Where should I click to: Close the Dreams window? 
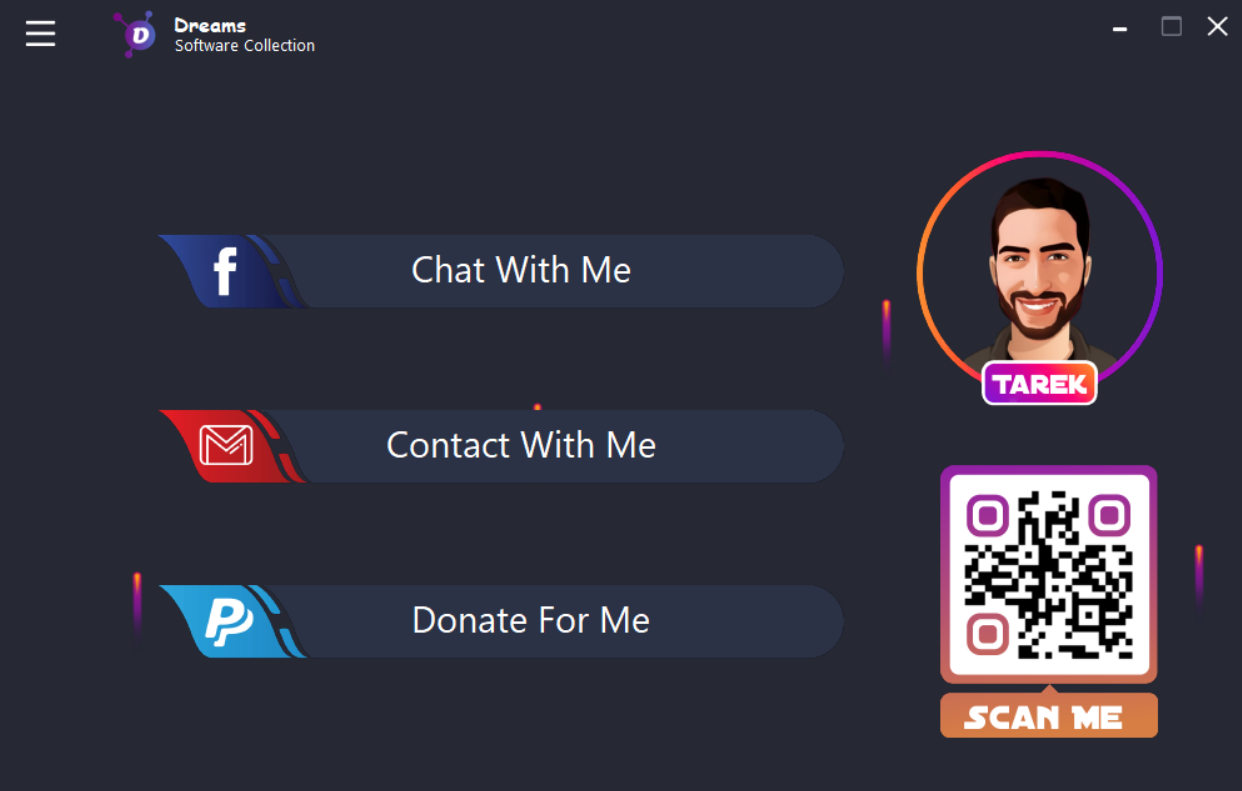click(1217, 27)
